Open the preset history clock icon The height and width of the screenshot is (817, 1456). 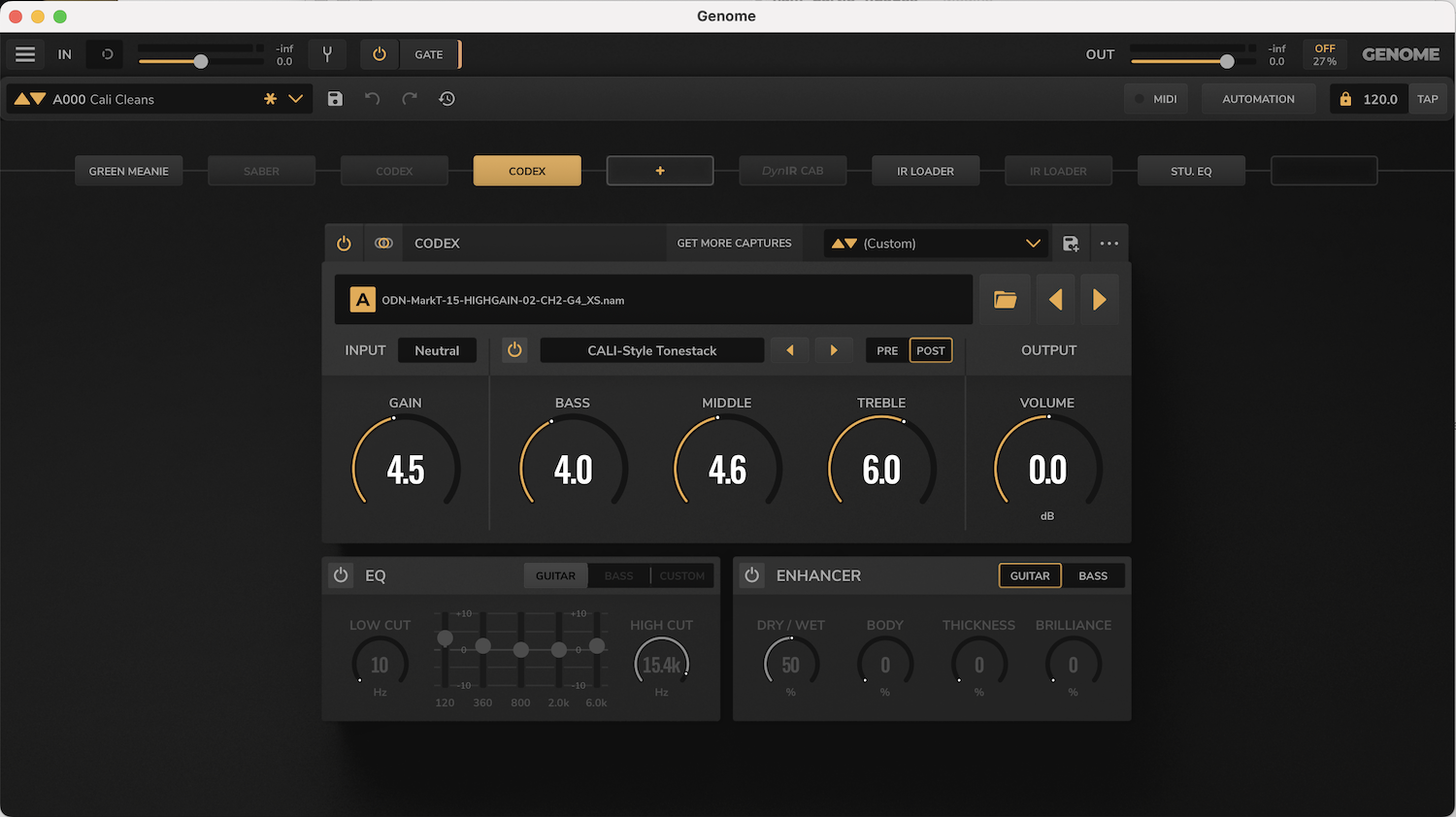point(447,99)
